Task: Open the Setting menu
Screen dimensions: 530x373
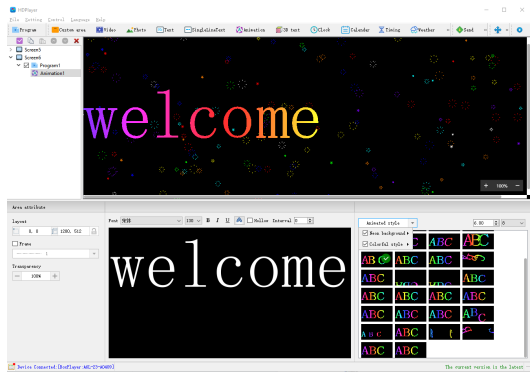Action: pos(33,20)
